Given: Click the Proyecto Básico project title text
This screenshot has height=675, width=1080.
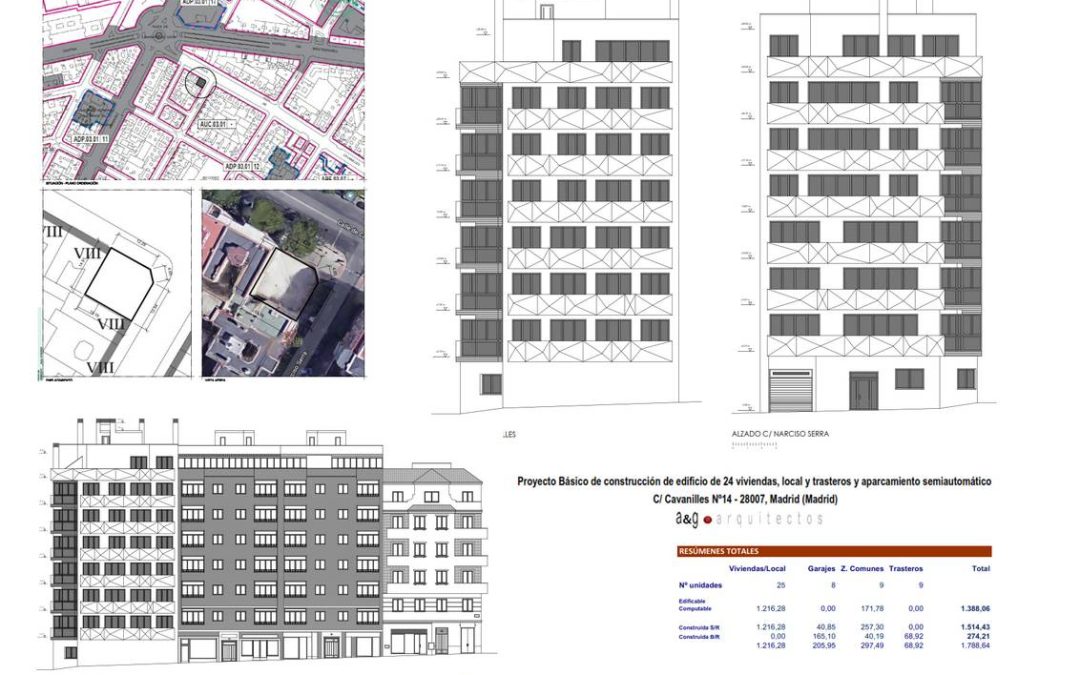Looking at the screenshot, I should tap(754, 481).
